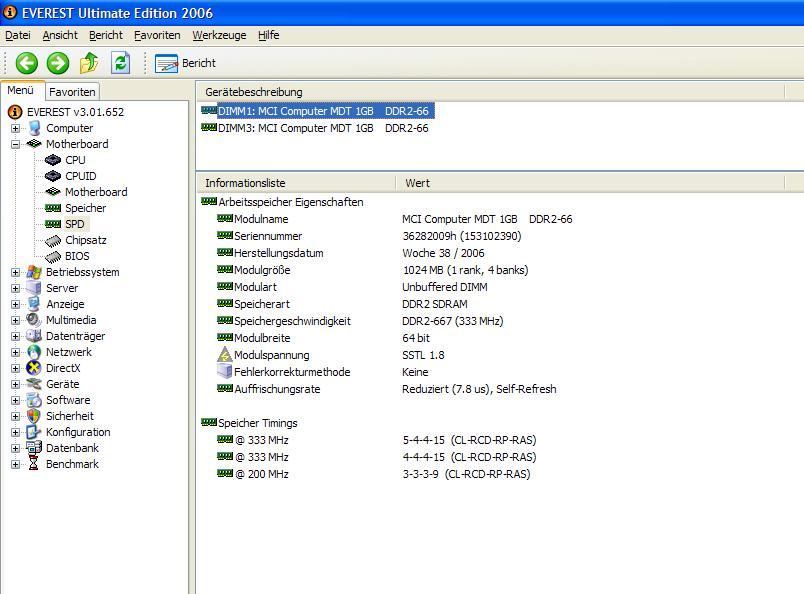Expand the DirectX node
The height and width of the screenshot is (594, 804).
pyautogui.click(x=15, y=368)
